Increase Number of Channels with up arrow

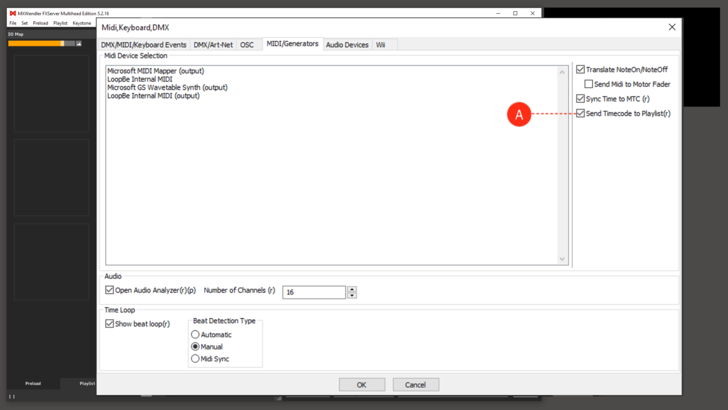pos(352,289)
